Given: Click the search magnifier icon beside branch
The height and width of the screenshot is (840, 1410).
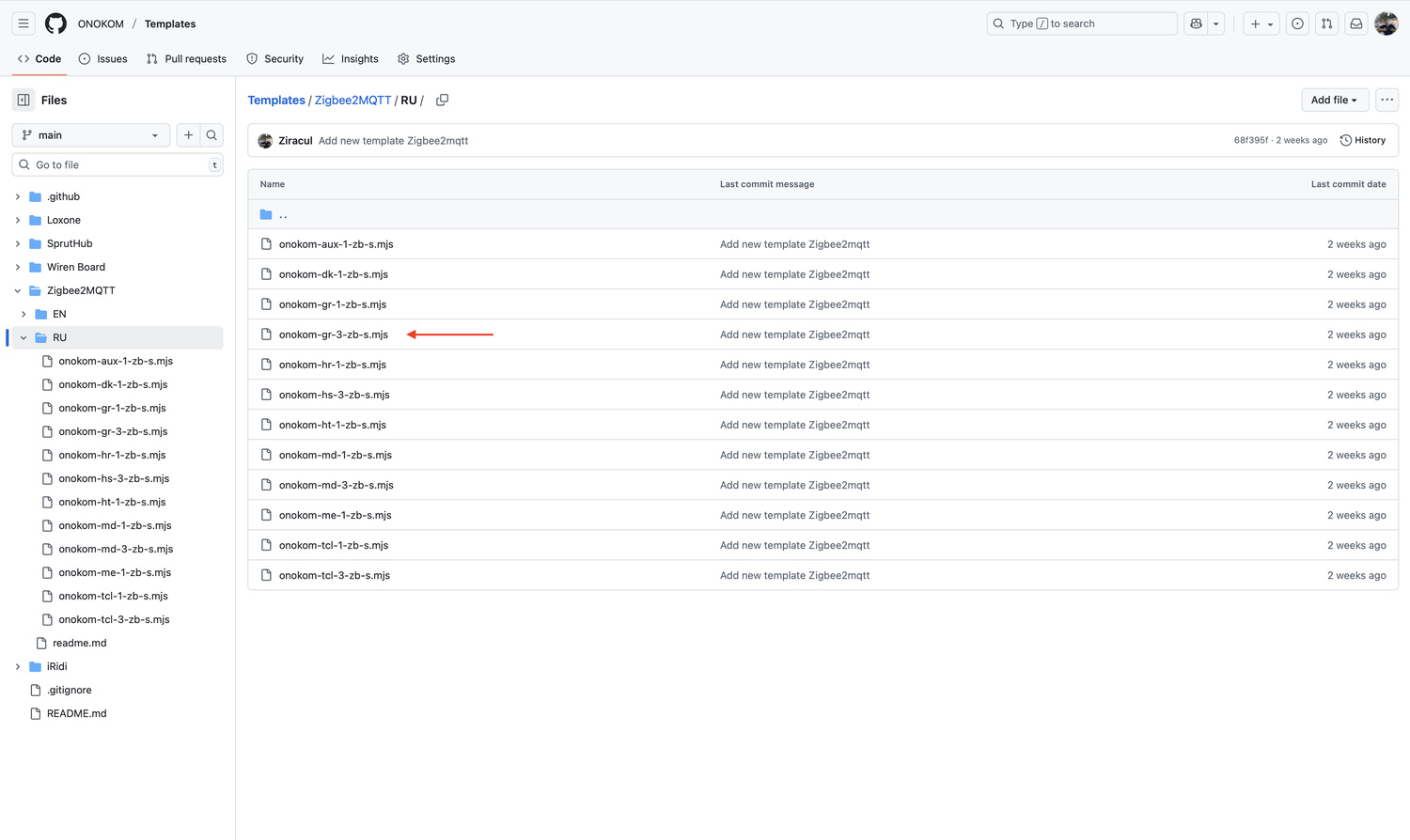Looking at the screenshot, I should pos(211,135).
